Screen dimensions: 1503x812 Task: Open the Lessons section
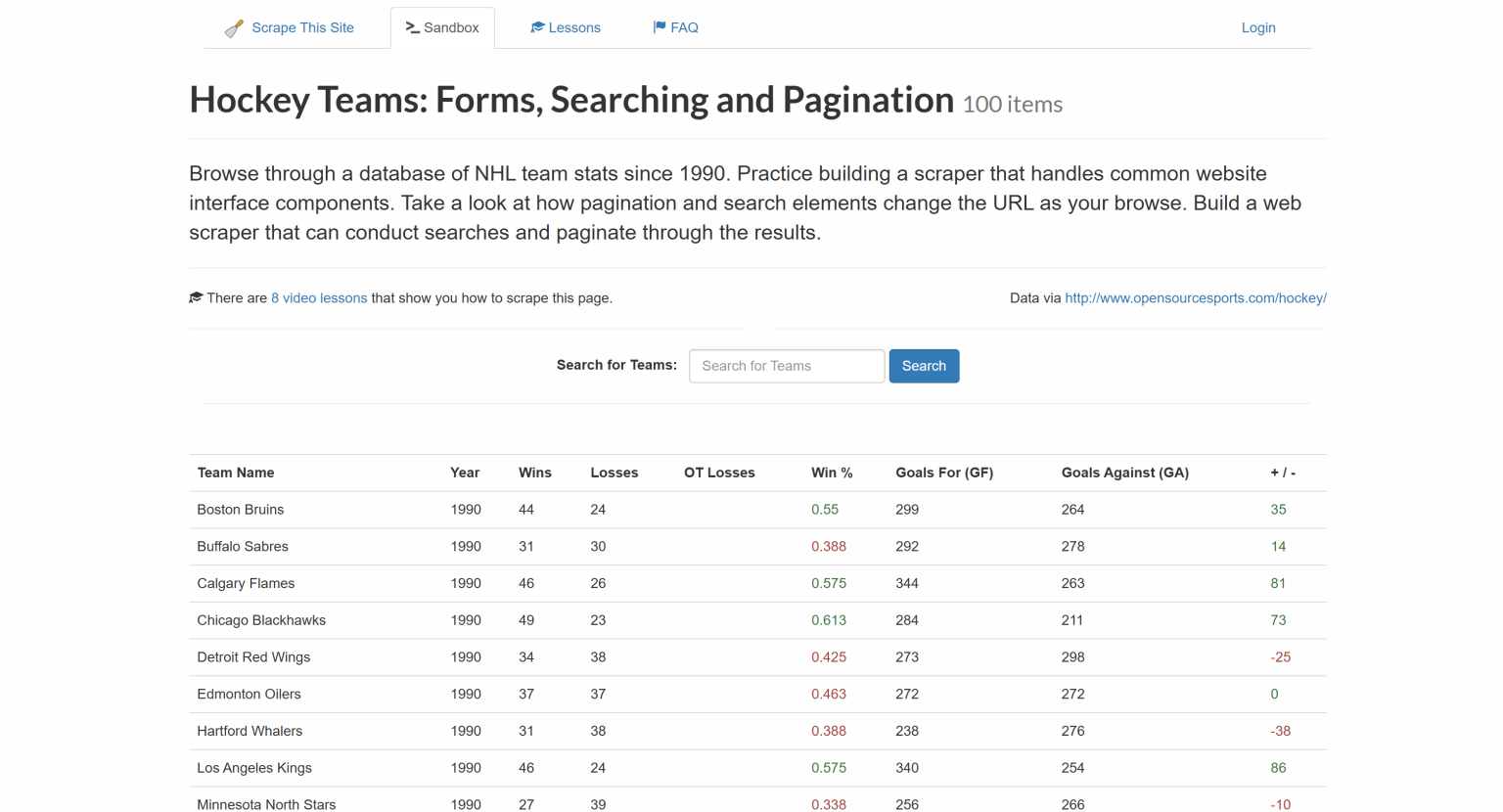coord(573,27)
